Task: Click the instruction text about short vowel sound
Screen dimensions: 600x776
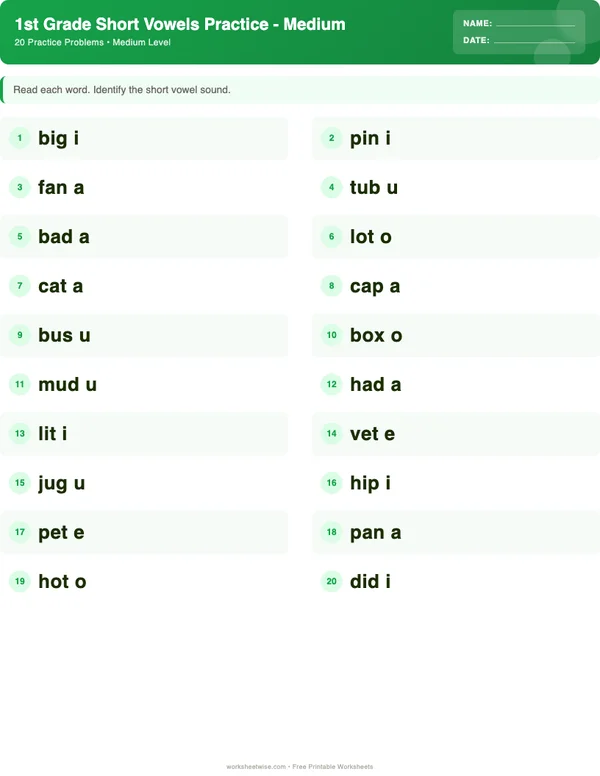Action: [122, 90]
